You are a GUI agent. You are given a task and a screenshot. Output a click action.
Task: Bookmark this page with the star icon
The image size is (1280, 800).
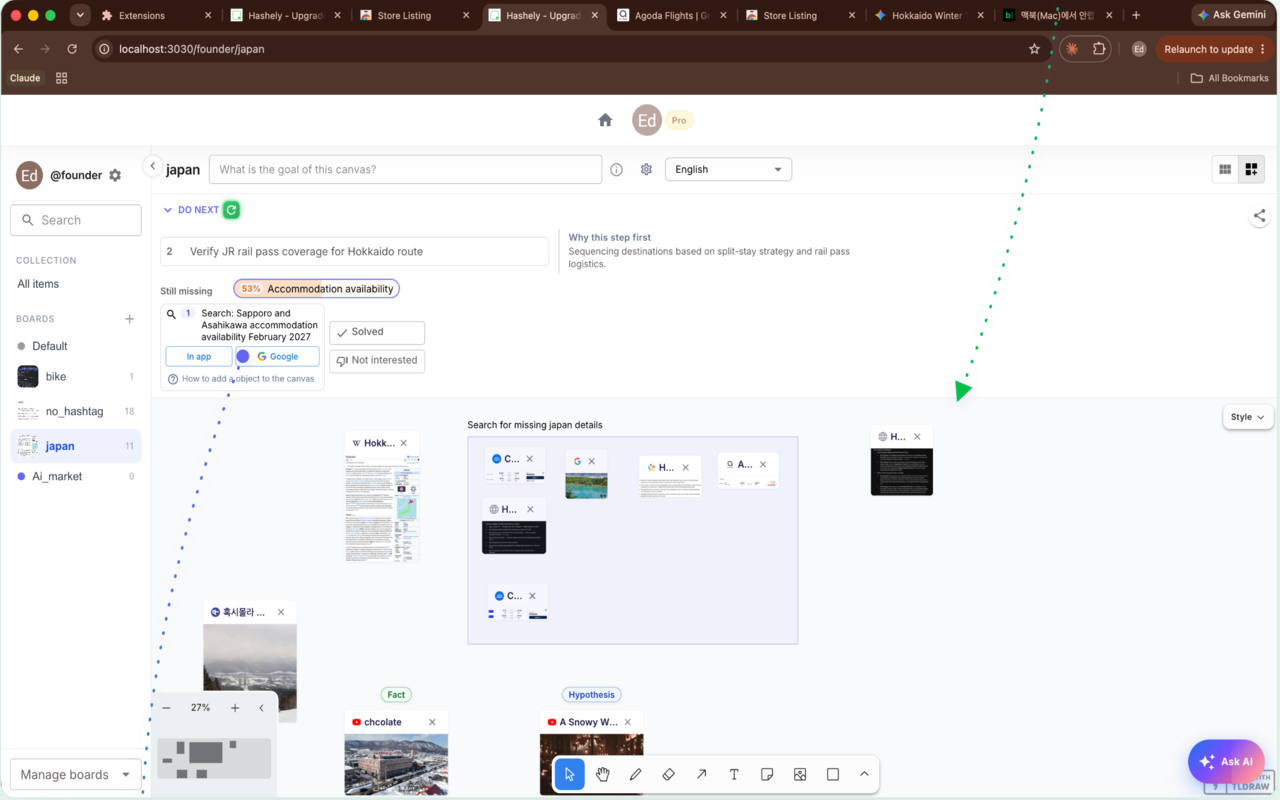pos(1034,49)
